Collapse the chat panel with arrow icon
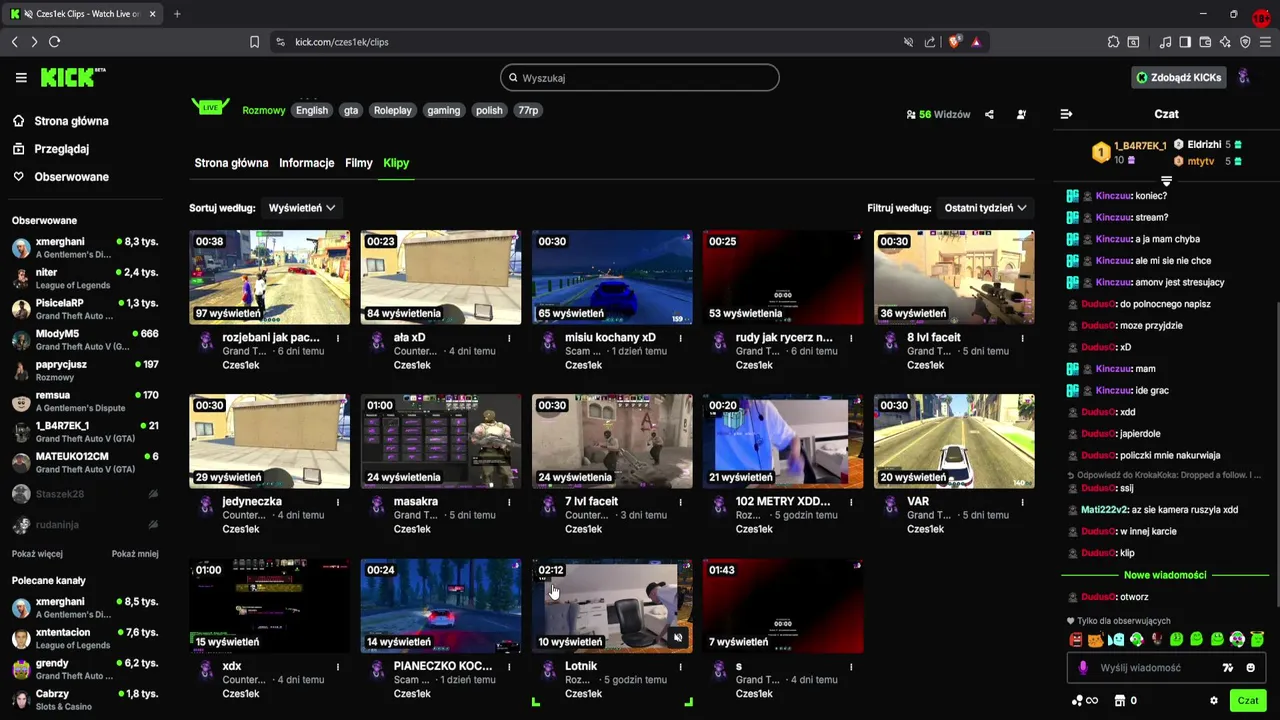Screen dimensions: 1280x720 [1066, 114]
